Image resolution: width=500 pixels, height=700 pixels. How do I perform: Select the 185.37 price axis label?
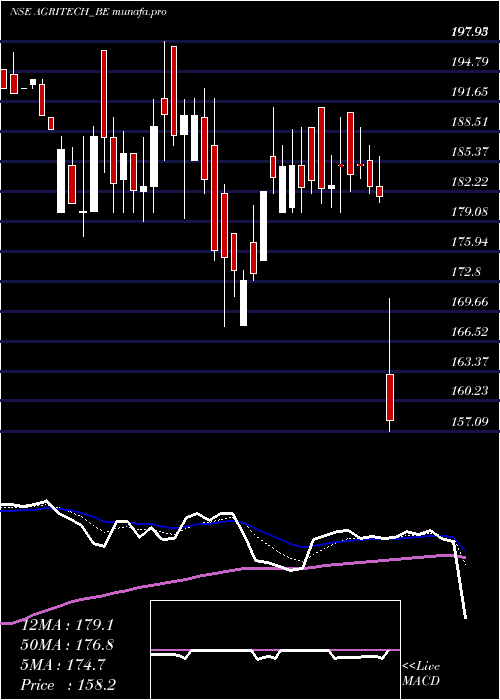coord(470,152)
